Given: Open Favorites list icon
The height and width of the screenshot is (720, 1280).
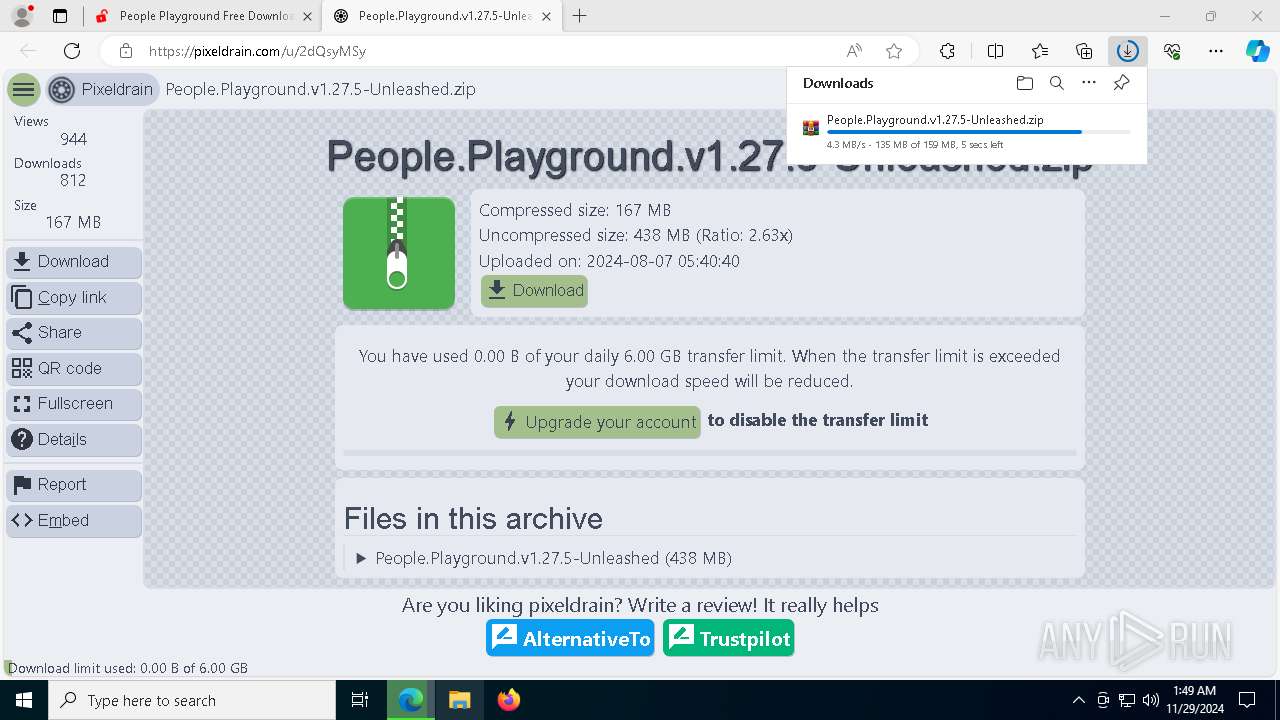Looking at the screenshot, I should (1040, 51).
